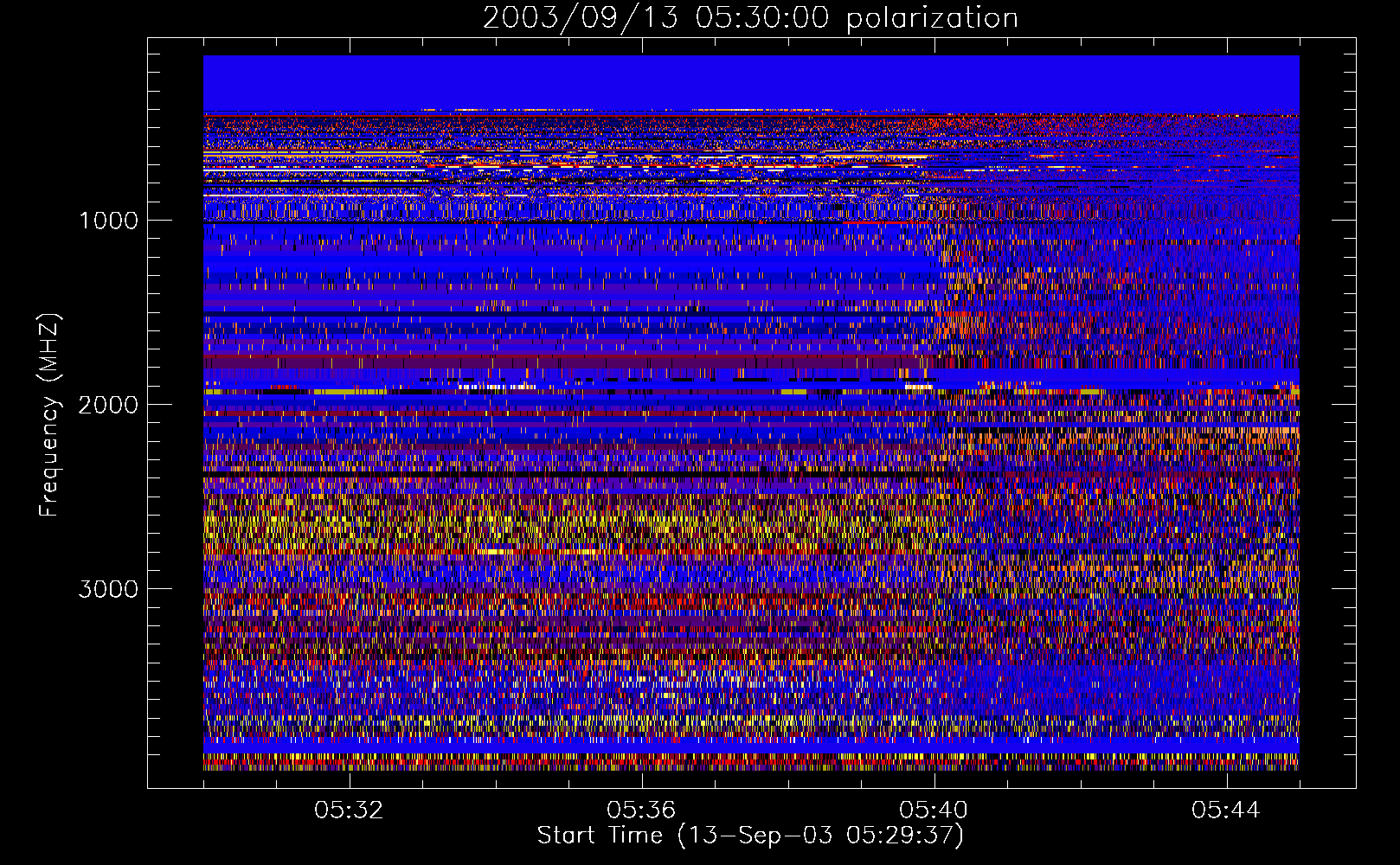Click the 'Frequency (MHZ)' axis label
The image size is (1400, 865).
49,415
